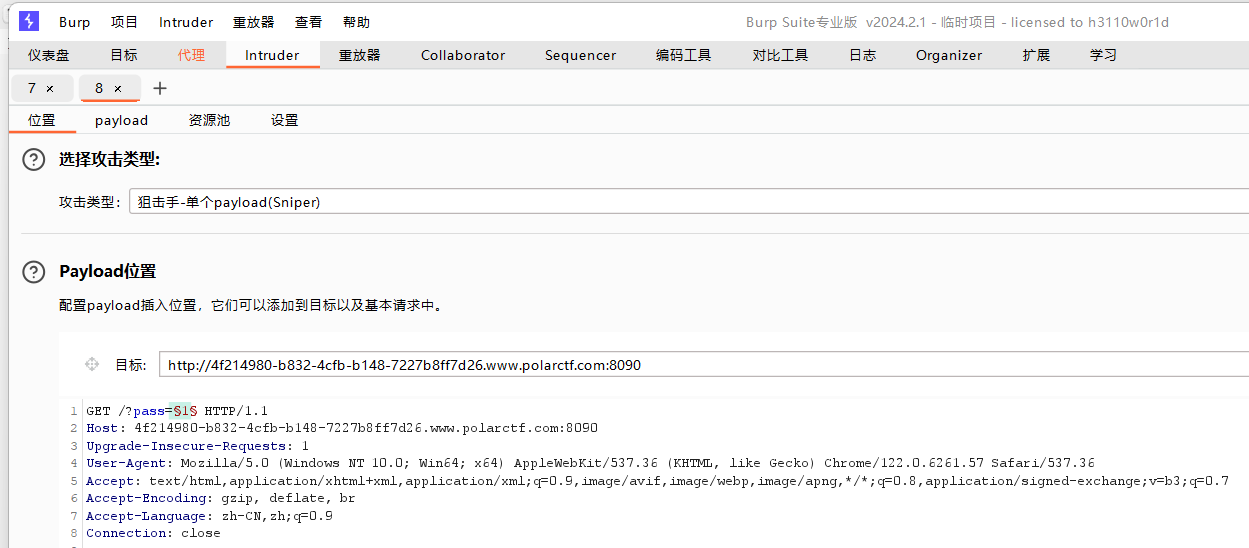The height and width of the screenshot is (548, 1249).
Task: Click the 目标 URL input field
Action: [704, 365]
